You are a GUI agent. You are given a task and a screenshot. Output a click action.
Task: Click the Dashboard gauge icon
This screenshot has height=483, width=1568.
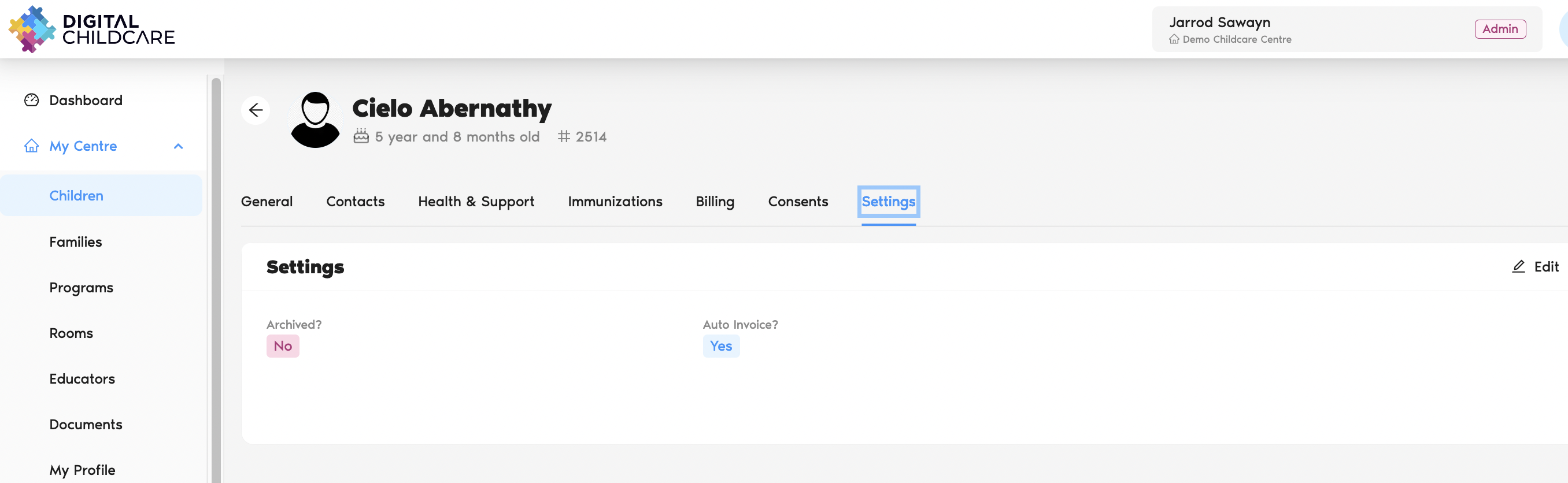pyautogui.click(x=31, y=100)
